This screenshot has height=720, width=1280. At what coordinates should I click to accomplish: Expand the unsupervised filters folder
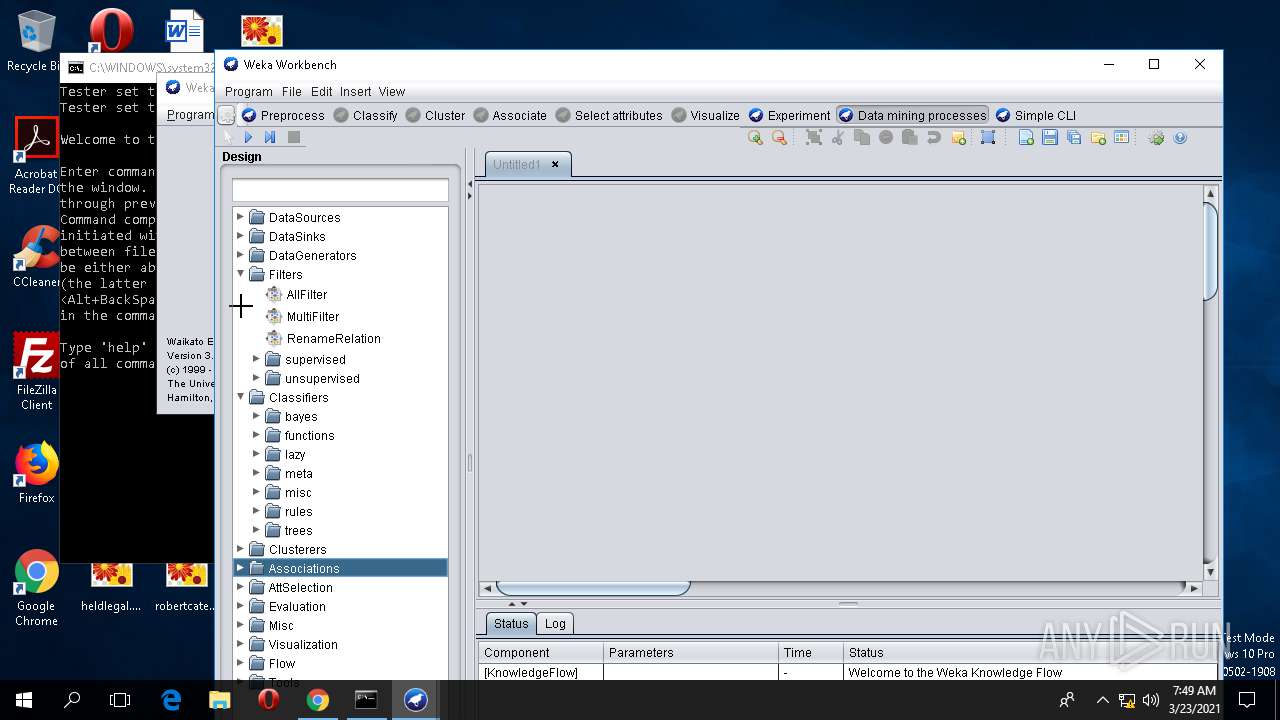pyautogui.click(x=256, y=378)
